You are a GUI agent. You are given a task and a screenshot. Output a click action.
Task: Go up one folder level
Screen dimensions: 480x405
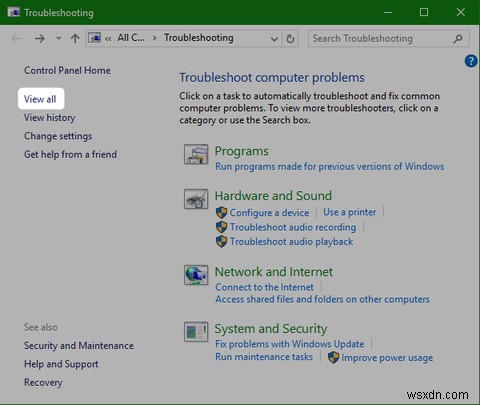tap(75, 39)
